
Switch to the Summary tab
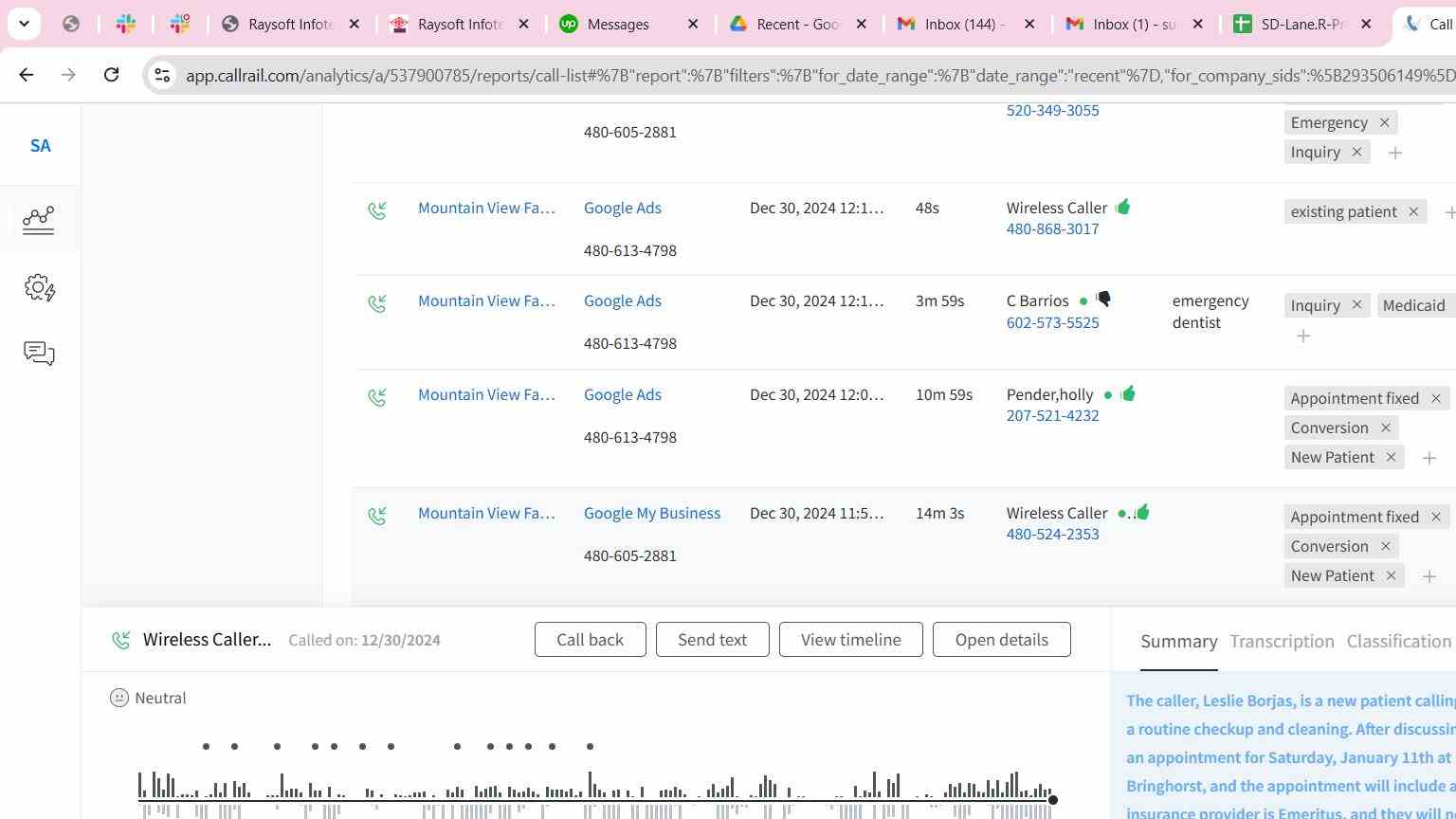pyautogui.click(x=1179, y=642)
